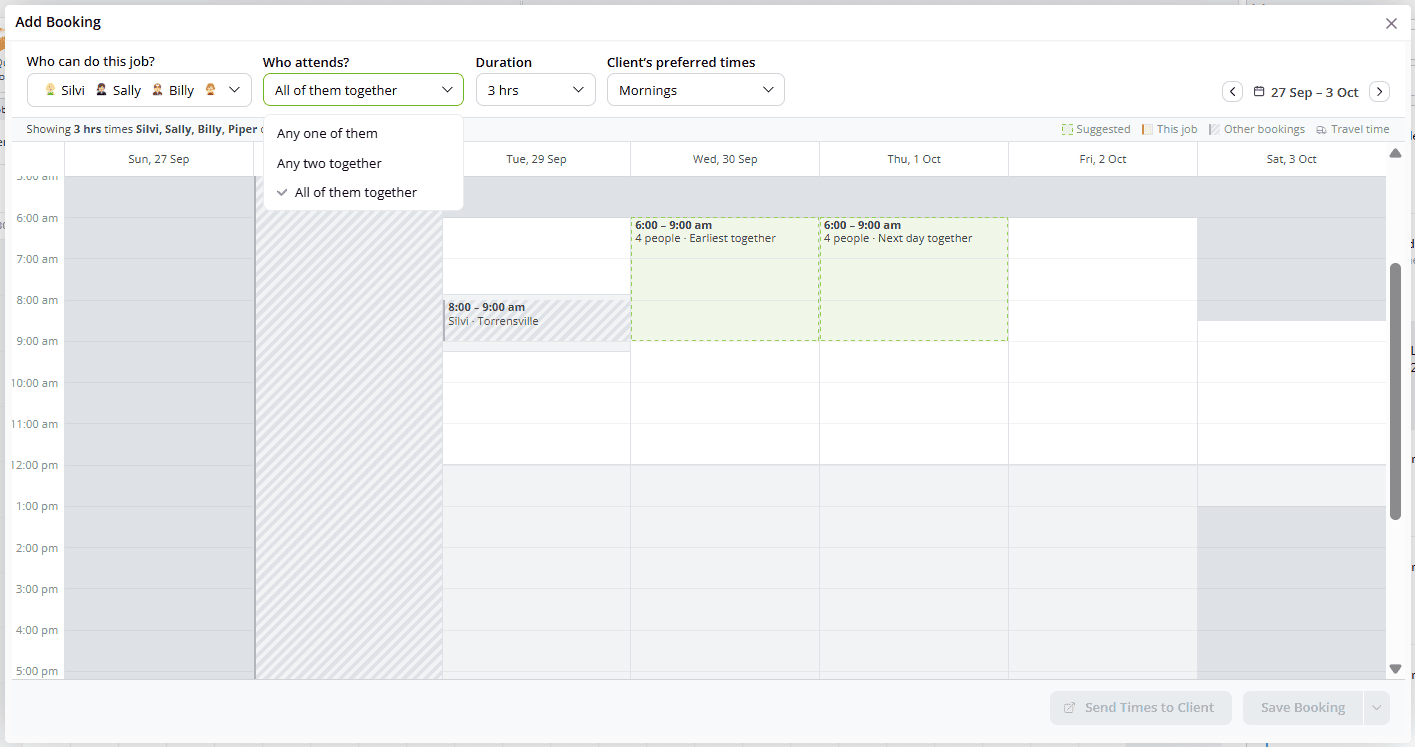Click the '3:00 pm' time label

(36, 589)
